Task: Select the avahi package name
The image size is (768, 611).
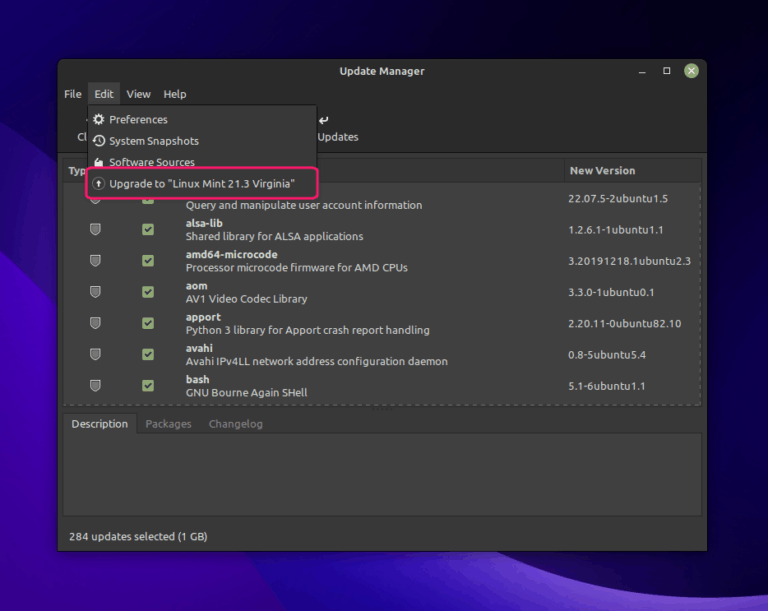Action: [x=199, y=348]
